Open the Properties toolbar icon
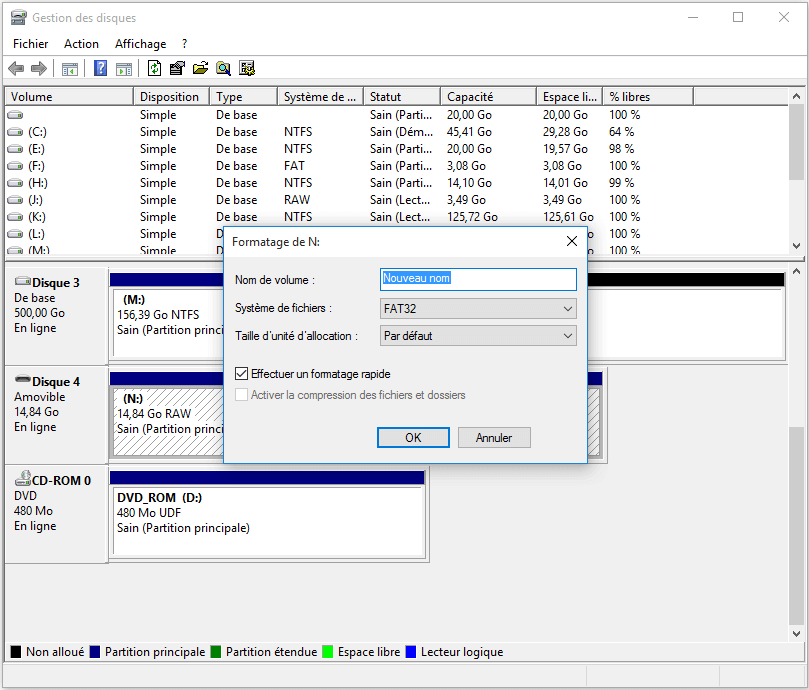This screenshot has height=690, width=809. coord(177,68)
